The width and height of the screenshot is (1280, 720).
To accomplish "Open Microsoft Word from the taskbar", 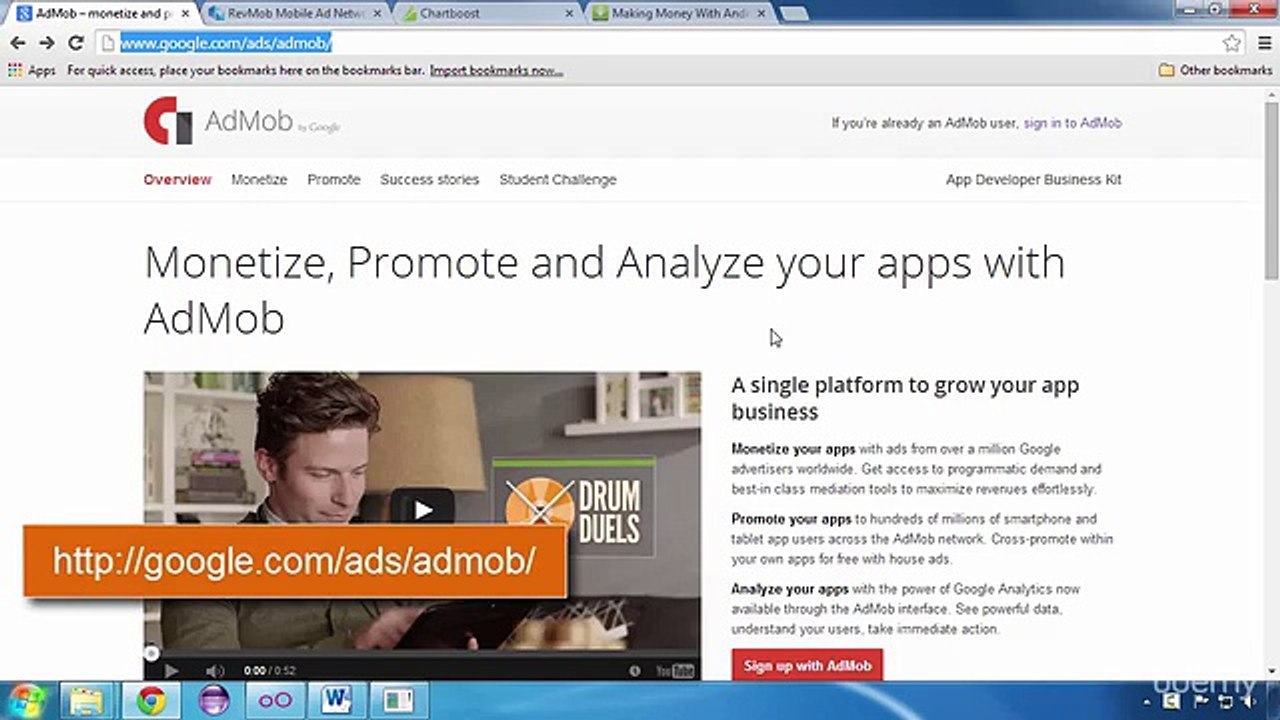I will tap(337, 701).
